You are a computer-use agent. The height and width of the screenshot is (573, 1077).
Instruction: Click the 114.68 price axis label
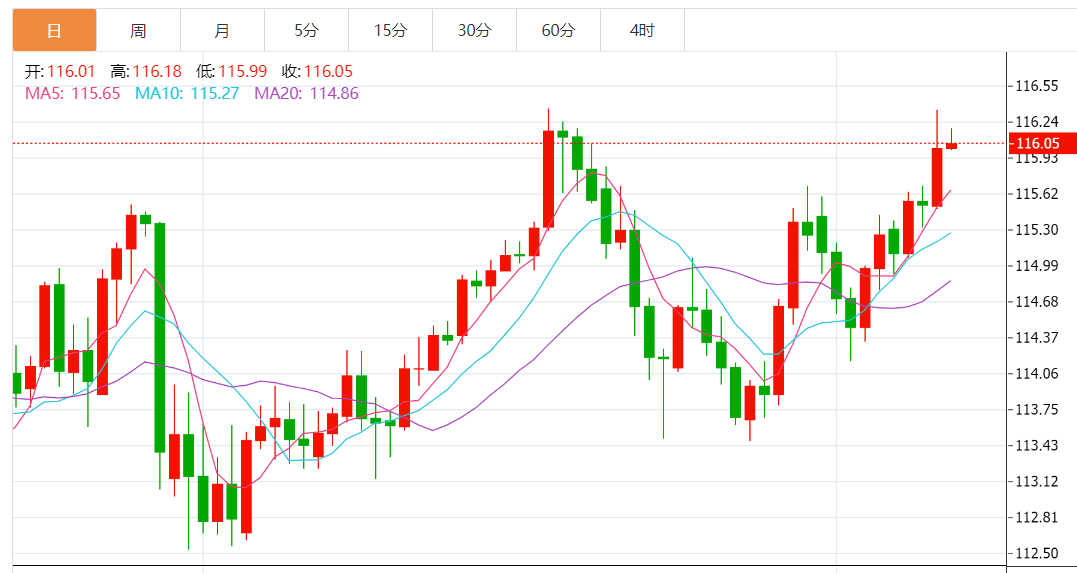point(1036,302)
